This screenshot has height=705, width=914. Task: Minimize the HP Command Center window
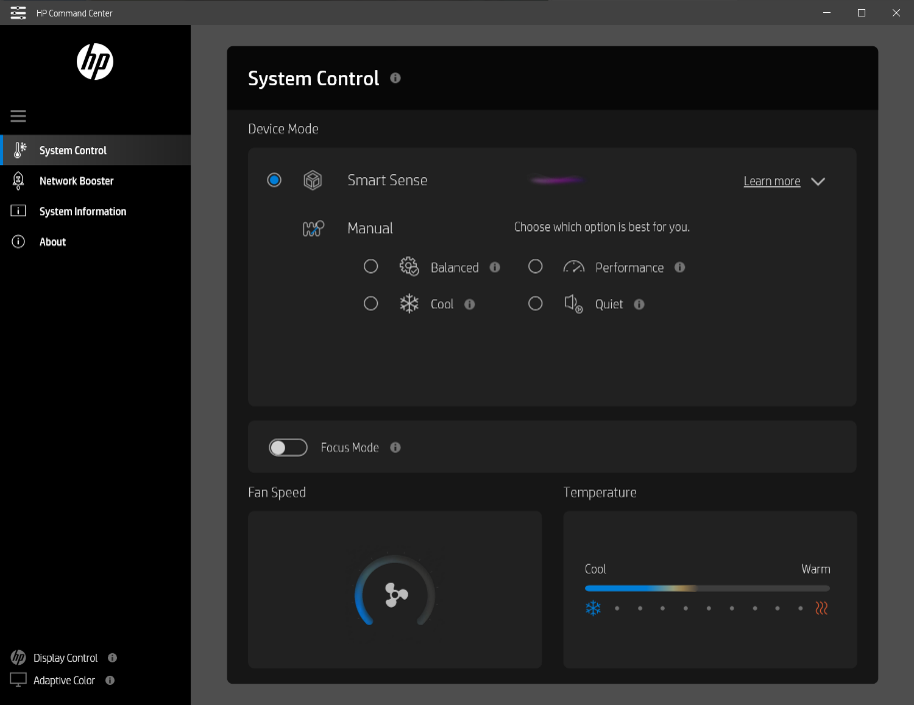(827, 13)
